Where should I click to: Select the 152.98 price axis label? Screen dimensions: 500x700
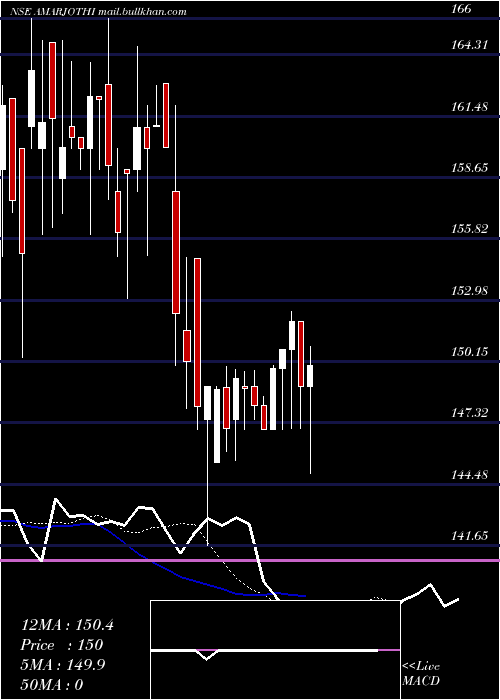point(468,291)
